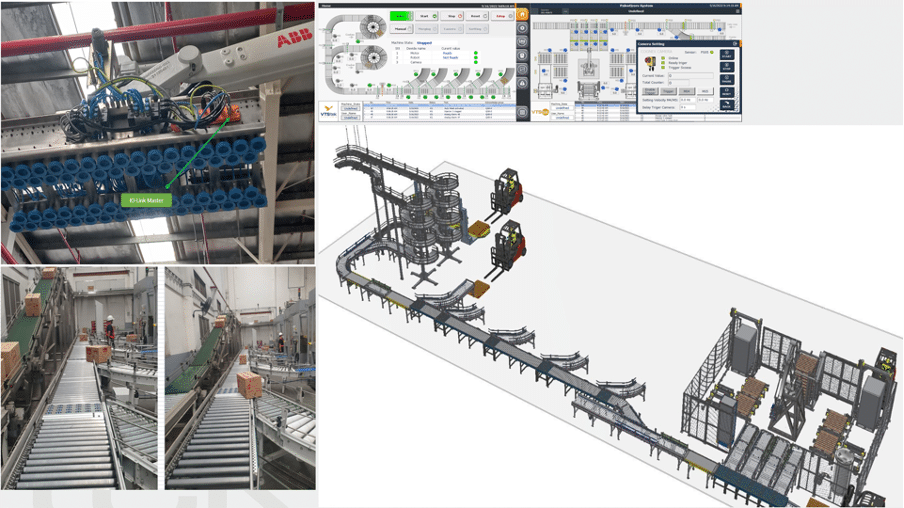Open the menu icon at palletizer screen top-right
Image resolution: width=904 pixels, height=508 pixels.
click(x=737, y=11)
